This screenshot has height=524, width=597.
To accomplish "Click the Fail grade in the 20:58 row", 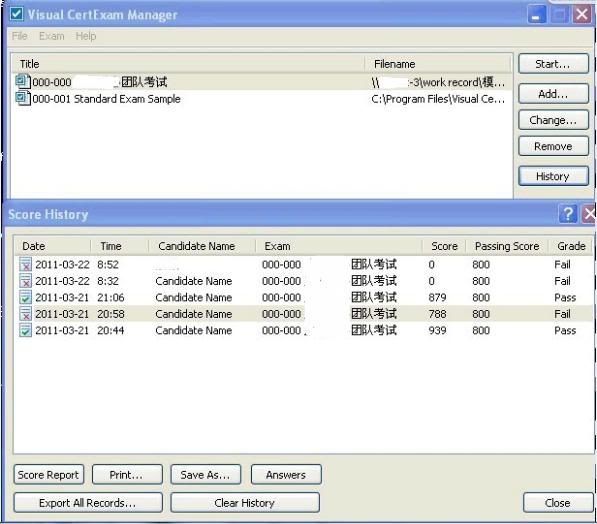I will 562,314.
